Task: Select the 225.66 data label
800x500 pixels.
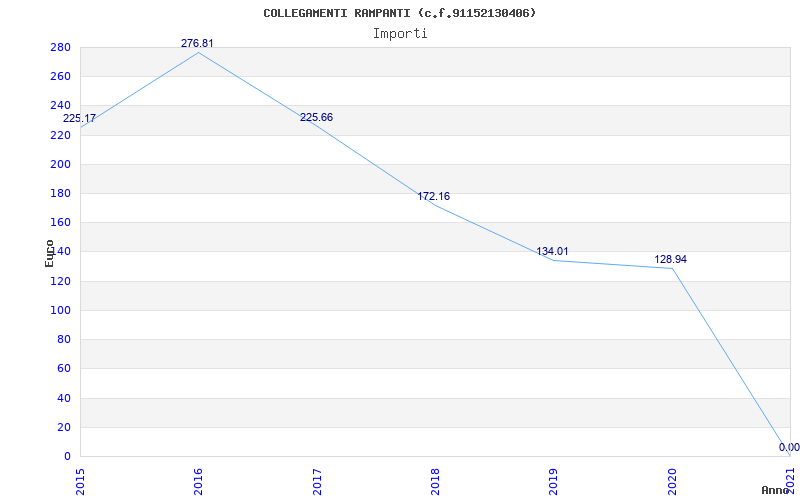Action: [316, 117]
